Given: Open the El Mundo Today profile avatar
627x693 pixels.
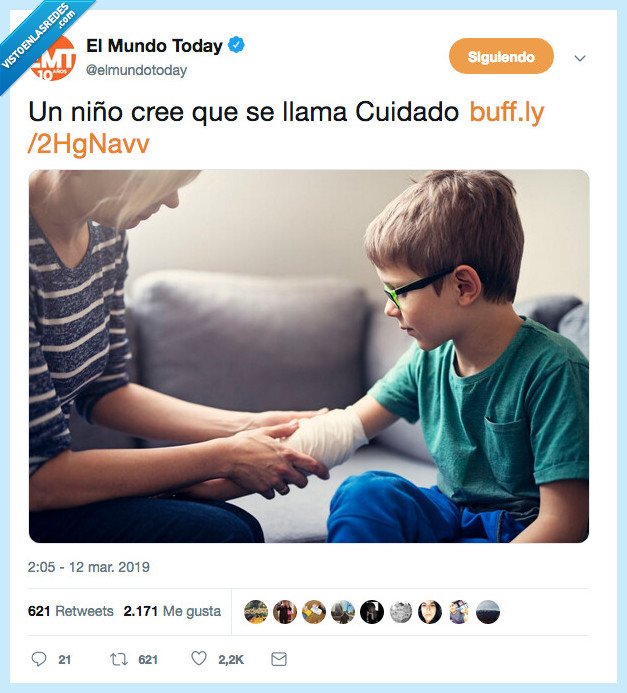Looking at the screenshot, I should click(53, 58).
